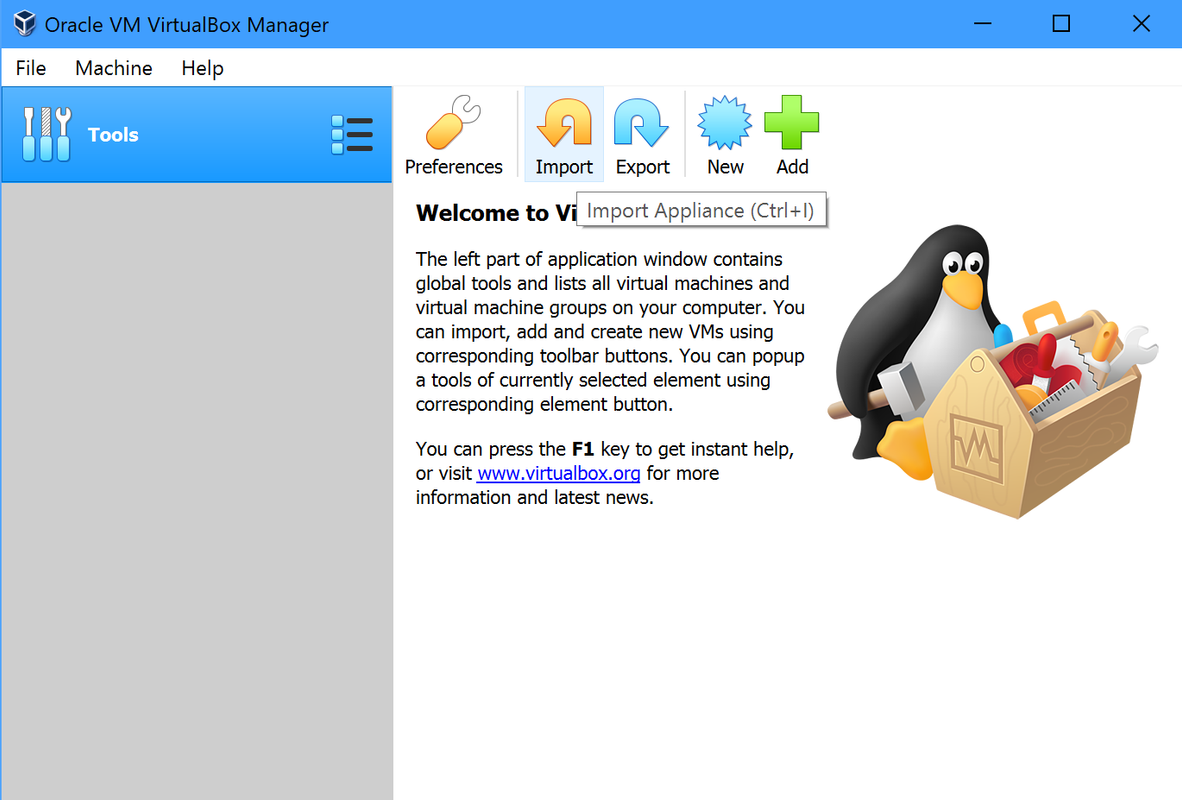The image size is (1182, 800).
Task: Open the Machine menu
Action: point(114,68)
